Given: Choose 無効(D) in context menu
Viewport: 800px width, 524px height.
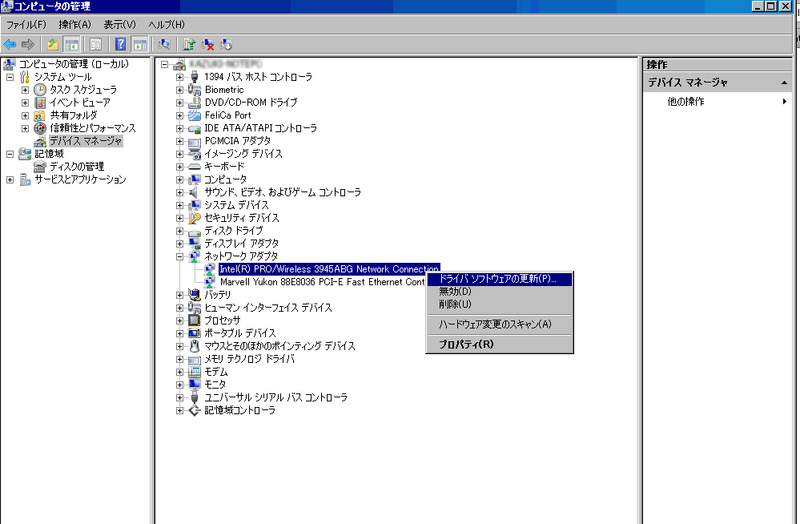Looking at the screenshot, I should click(499, 291).
